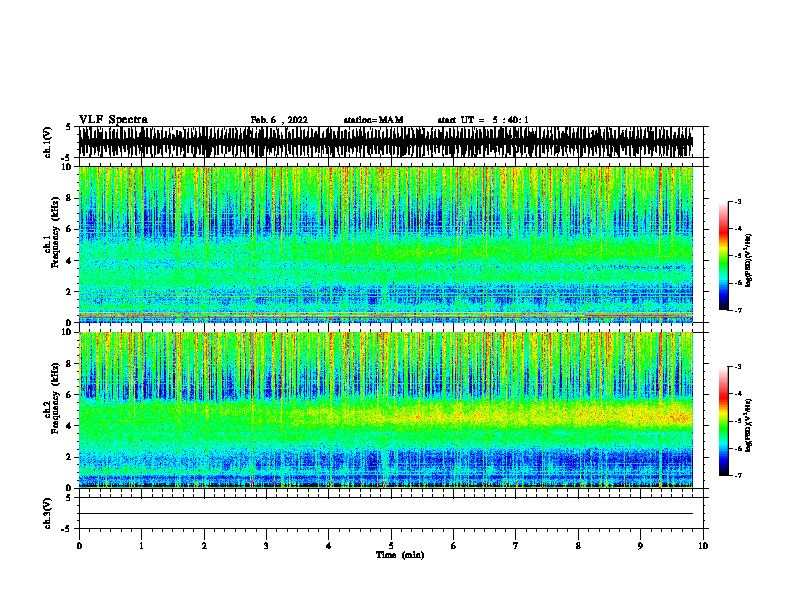Select the date label "Feb. 6, 2022"
Viewport: 792px width, 612px height.
coord(279,120)
